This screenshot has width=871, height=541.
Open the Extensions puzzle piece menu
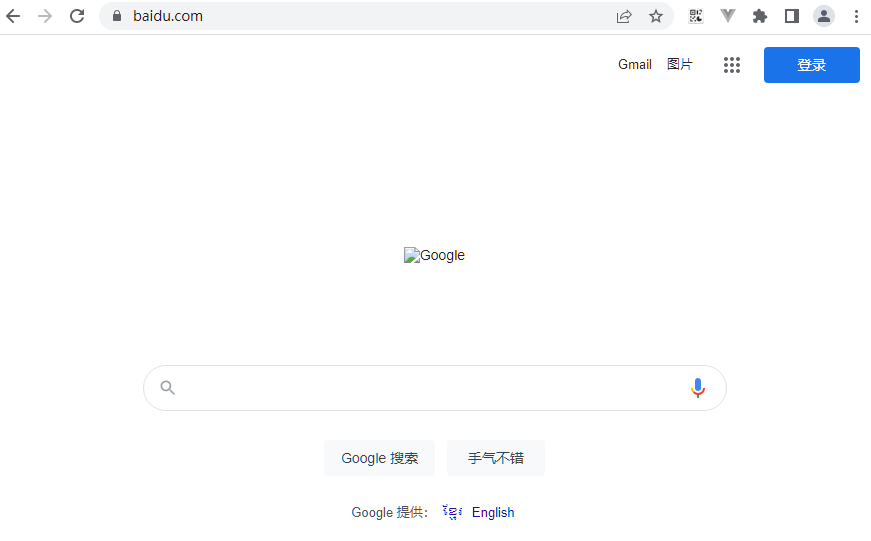pyautogui.click(x=760, y=16)
